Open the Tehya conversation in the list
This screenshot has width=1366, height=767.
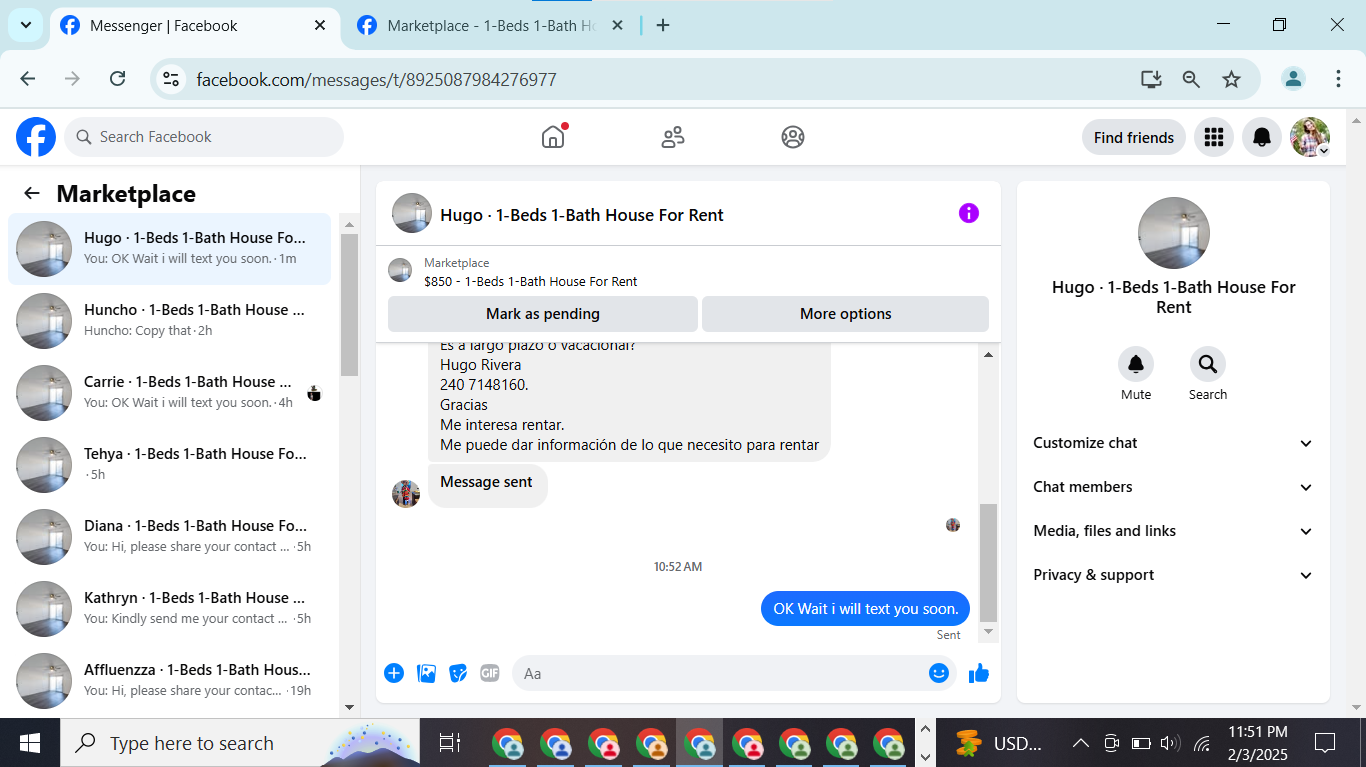(x=170, y=465)
